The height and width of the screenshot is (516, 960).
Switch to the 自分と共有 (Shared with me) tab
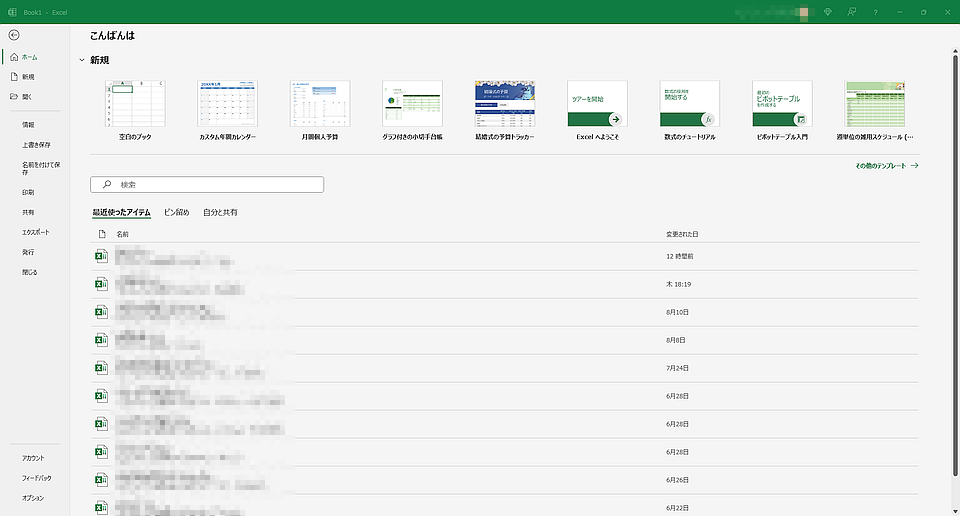click(x=220, y=212)
